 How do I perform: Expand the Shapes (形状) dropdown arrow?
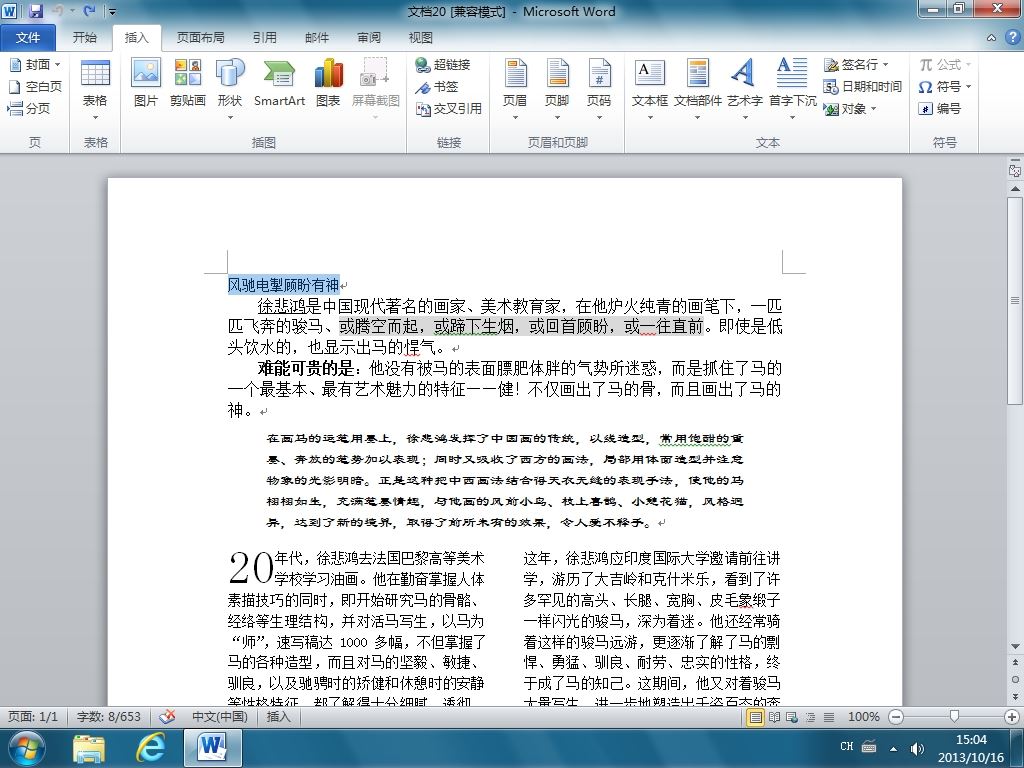[230, 118]
